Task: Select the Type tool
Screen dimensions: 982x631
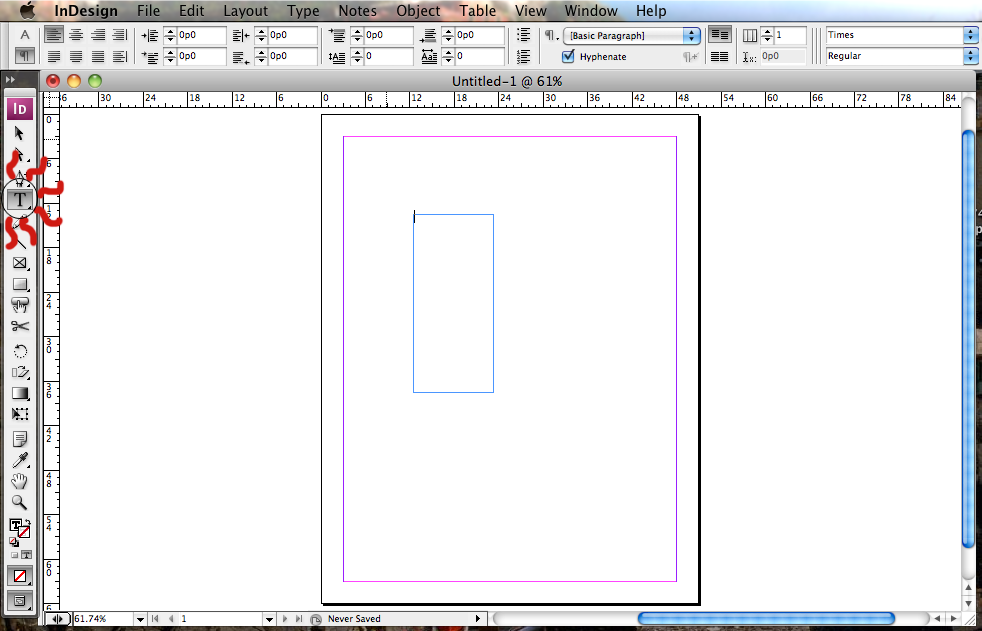Action: pos(20,200)
